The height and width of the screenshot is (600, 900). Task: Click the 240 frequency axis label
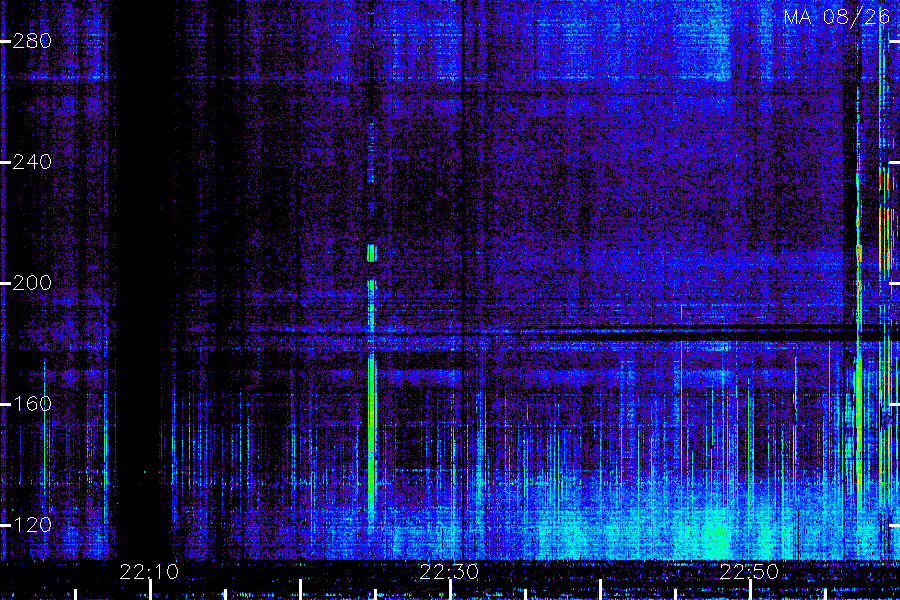[x=32, y=162]
